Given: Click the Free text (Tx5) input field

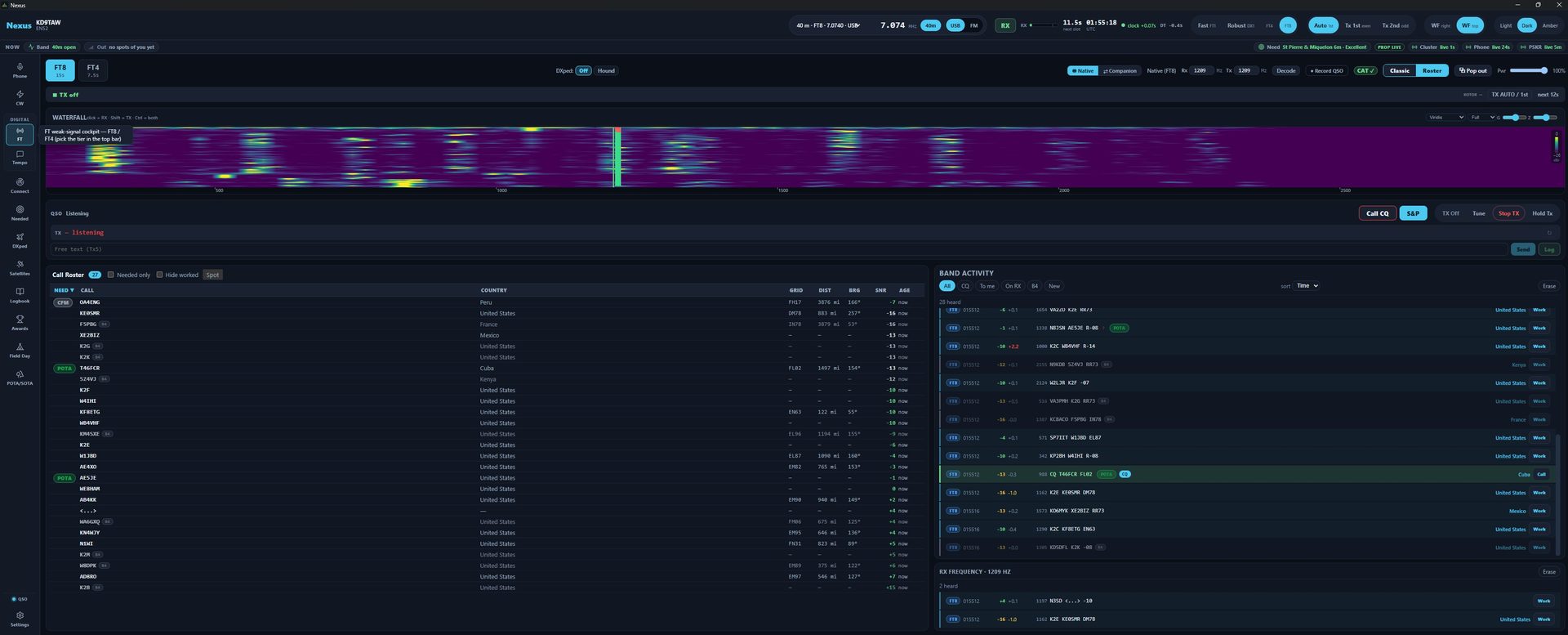Looking at the screenshot, I should click(x=779, y=249).
